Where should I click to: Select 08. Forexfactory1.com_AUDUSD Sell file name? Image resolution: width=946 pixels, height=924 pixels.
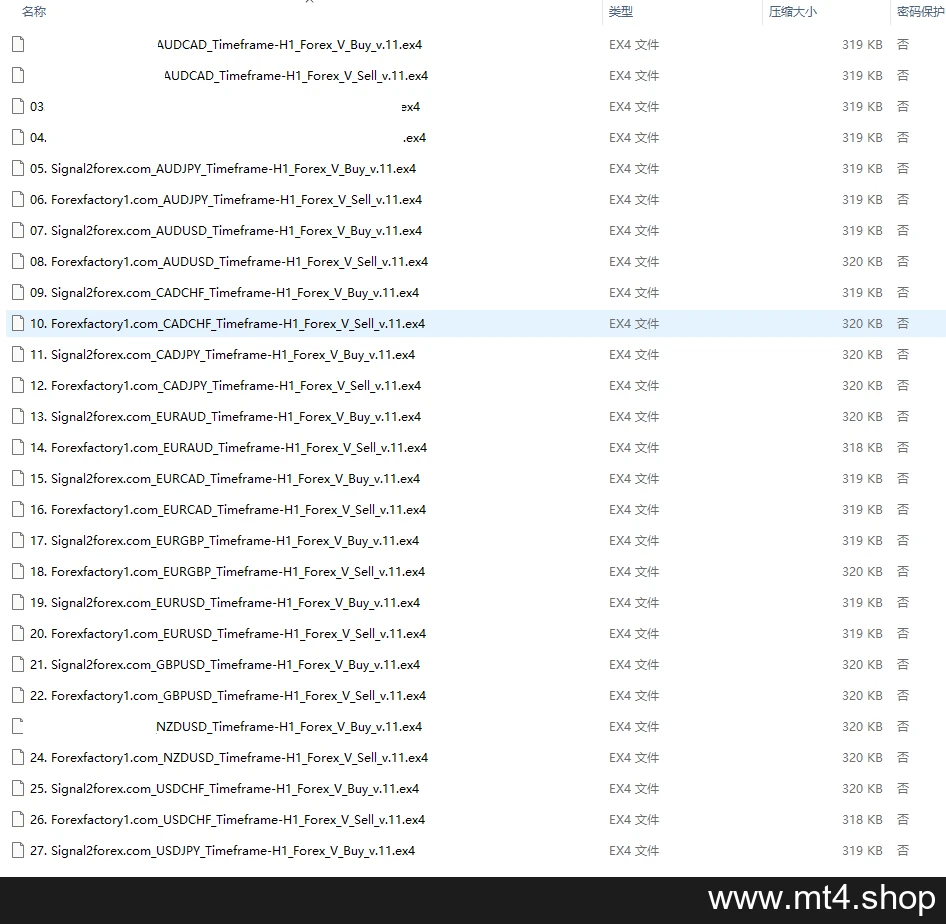point(229,262)
